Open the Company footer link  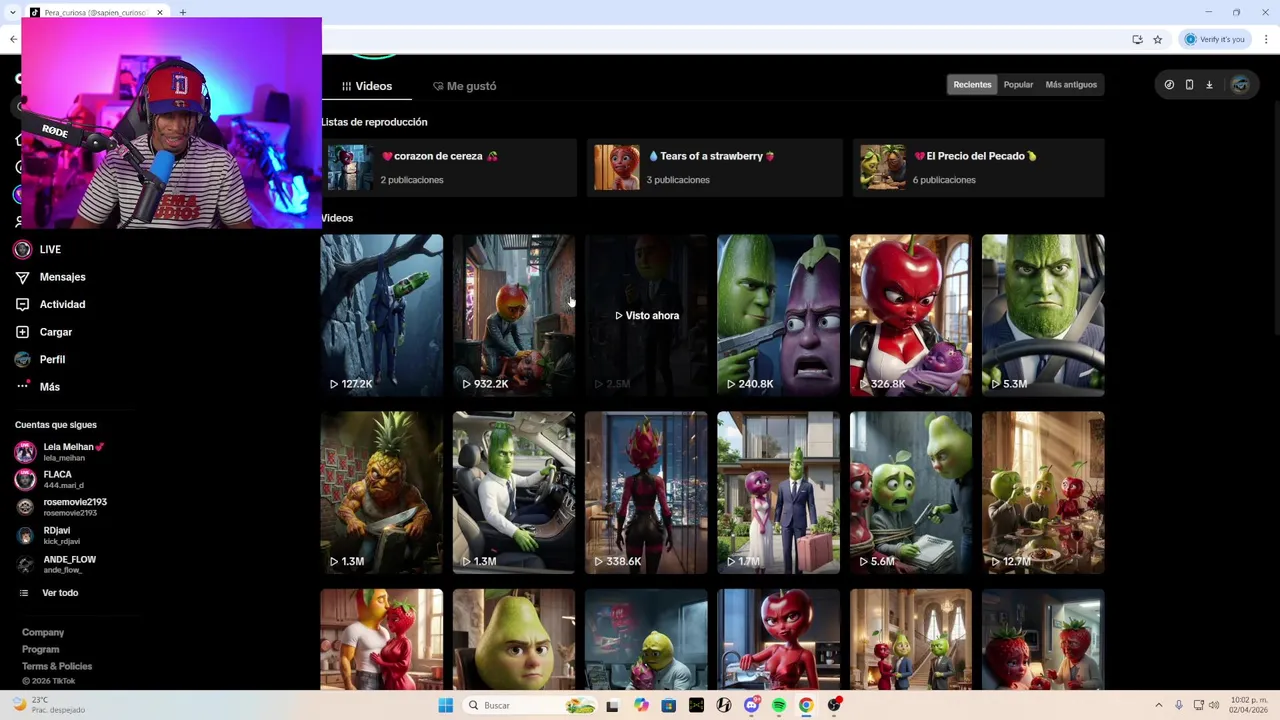pyautogui.click(x=43, y=632)
